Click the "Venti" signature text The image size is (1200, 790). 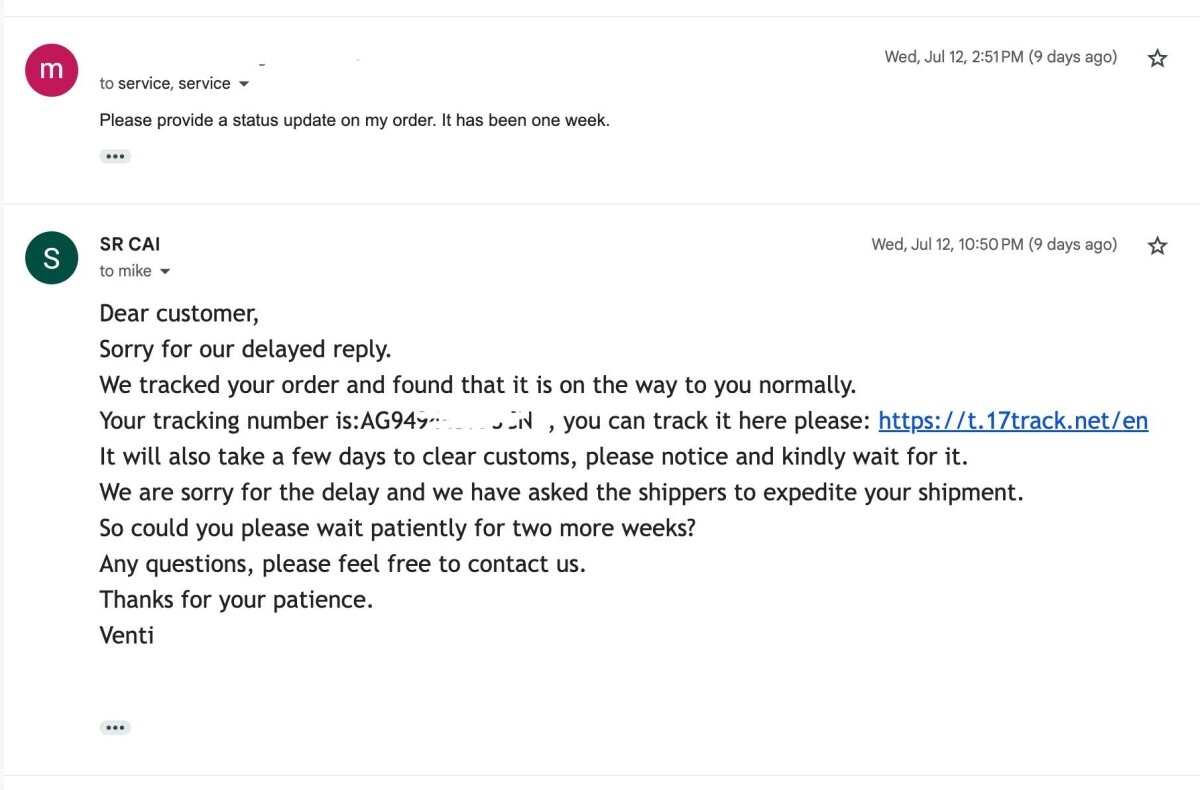point(127,635)
